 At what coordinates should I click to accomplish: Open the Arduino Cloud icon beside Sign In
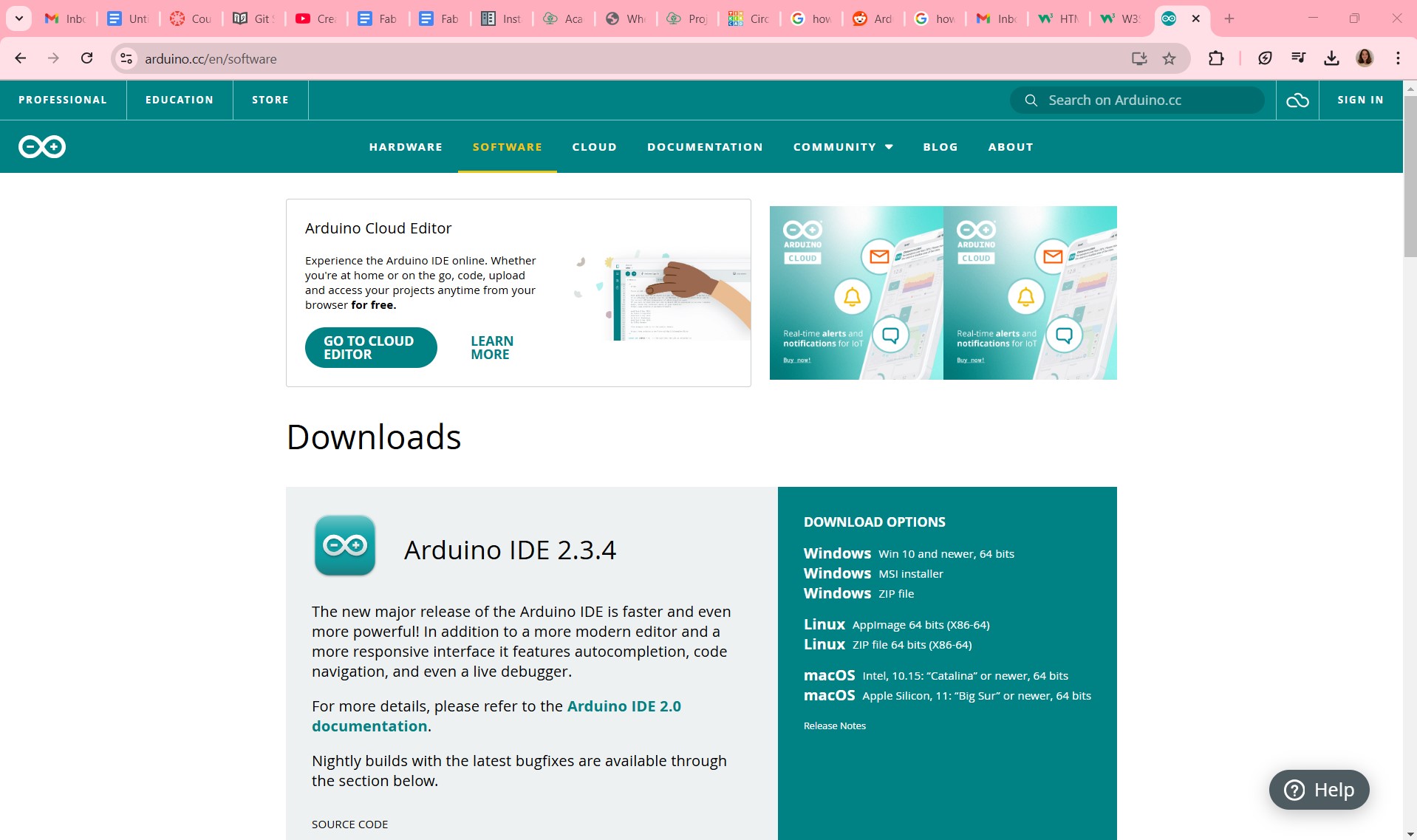click(x=1297, y=100)
